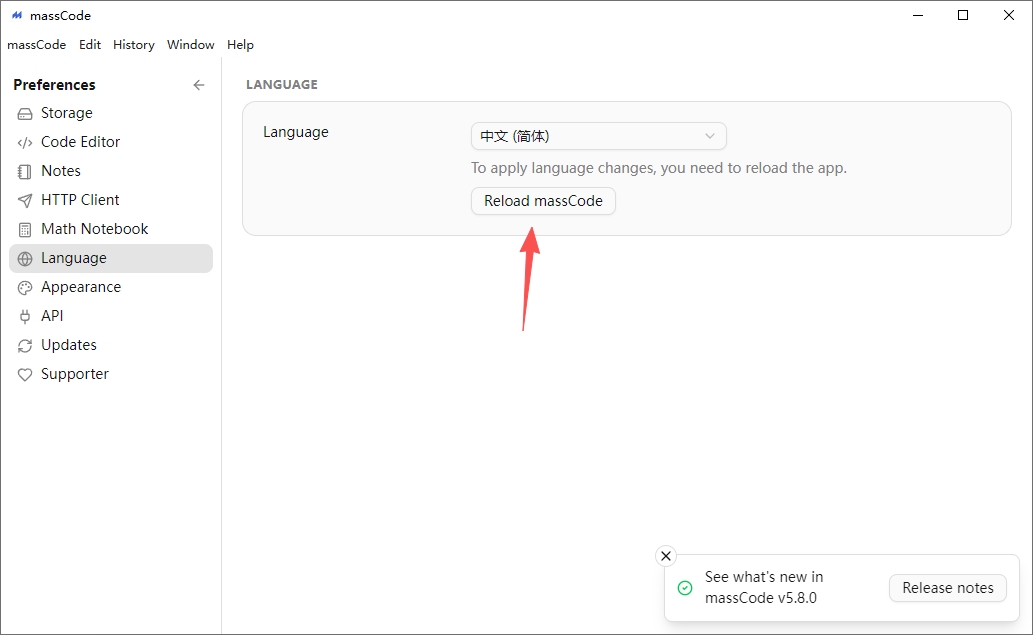Open the Notes notebook icon

[x=25, y=172]
